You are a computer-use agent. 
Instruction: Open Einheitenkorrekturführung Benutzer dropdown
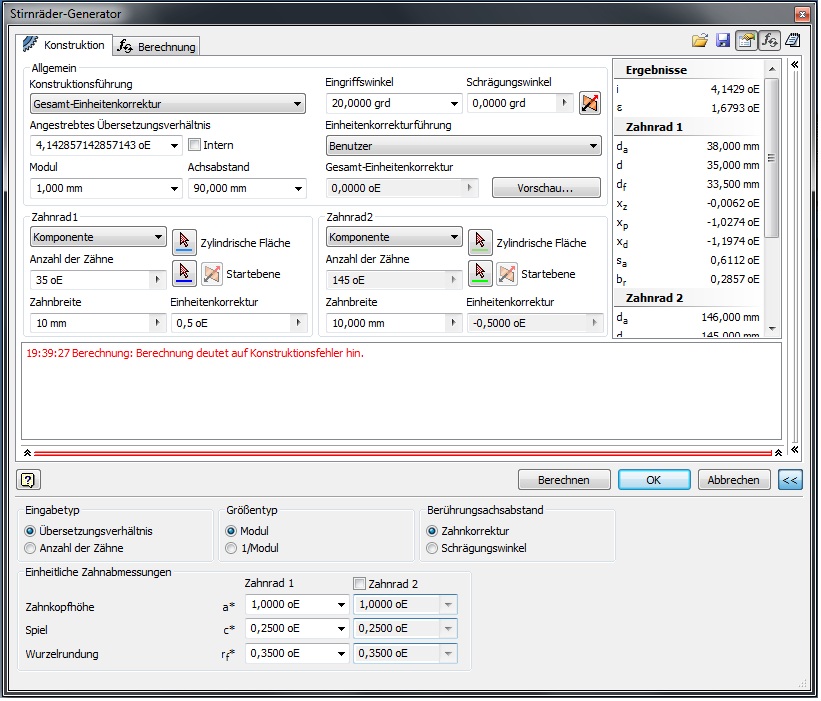(465, 146)
